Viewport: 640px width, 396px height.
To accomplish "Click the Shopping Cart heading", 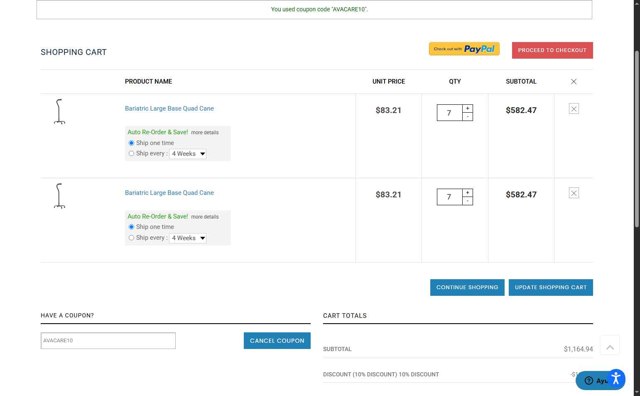I will (73, 52).
